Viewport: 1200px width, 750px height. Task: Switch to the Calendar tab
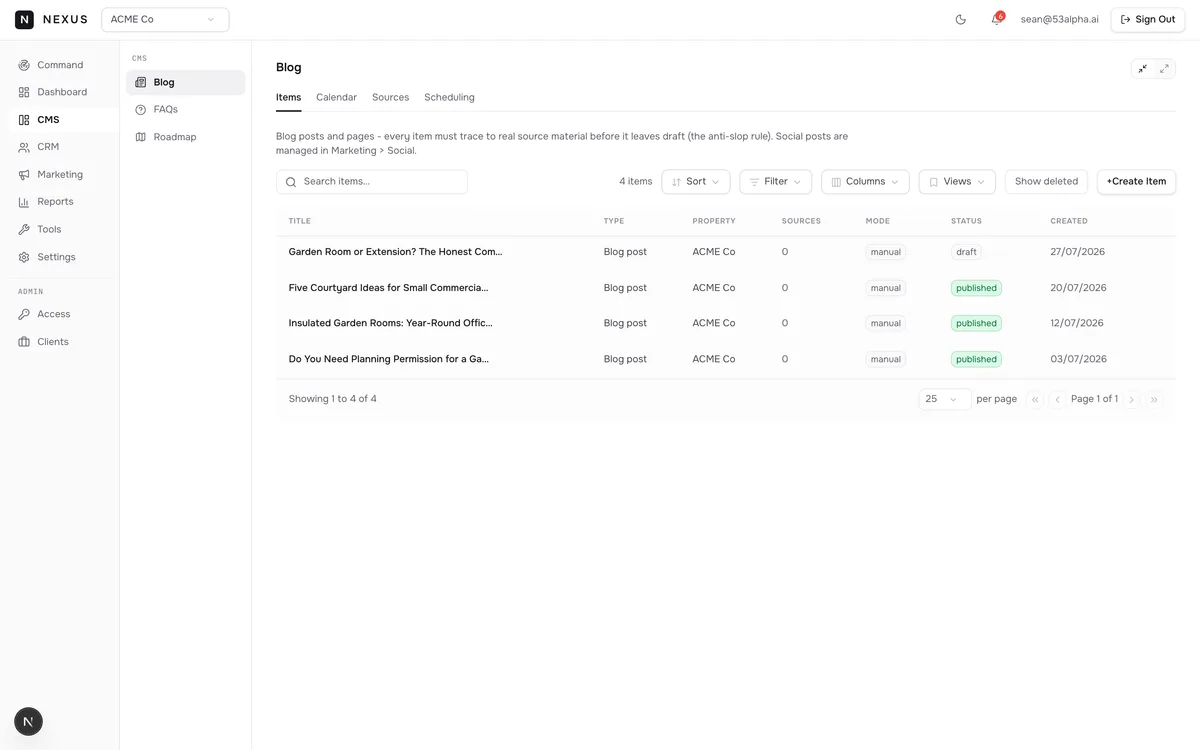(x=336, y=97)
